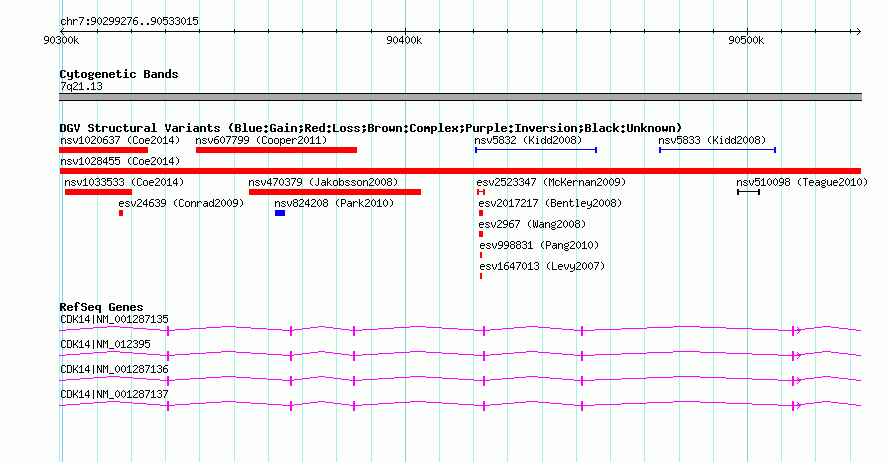Click the chr7:90299276..90533015 coordinates text
The image size is (890, 462).
[129, 22]
